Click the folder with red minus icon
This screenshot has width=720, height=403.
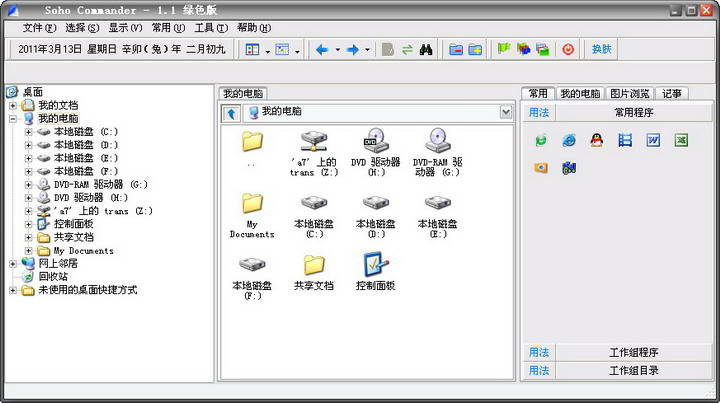pyautogui.click(x=456, y=50)
